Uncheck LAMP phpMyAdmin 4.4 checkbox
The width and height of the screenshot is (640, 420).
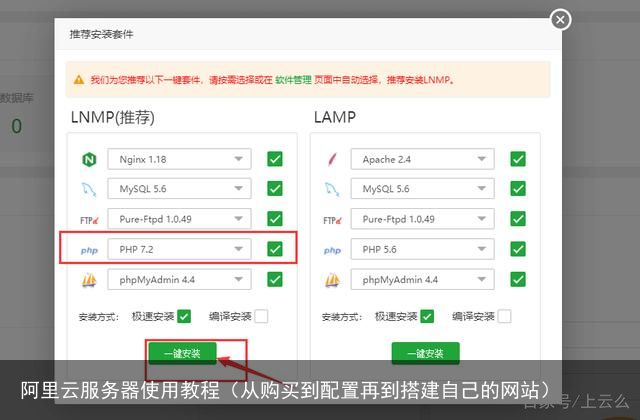pyautogui.click(x=518, y=280)
